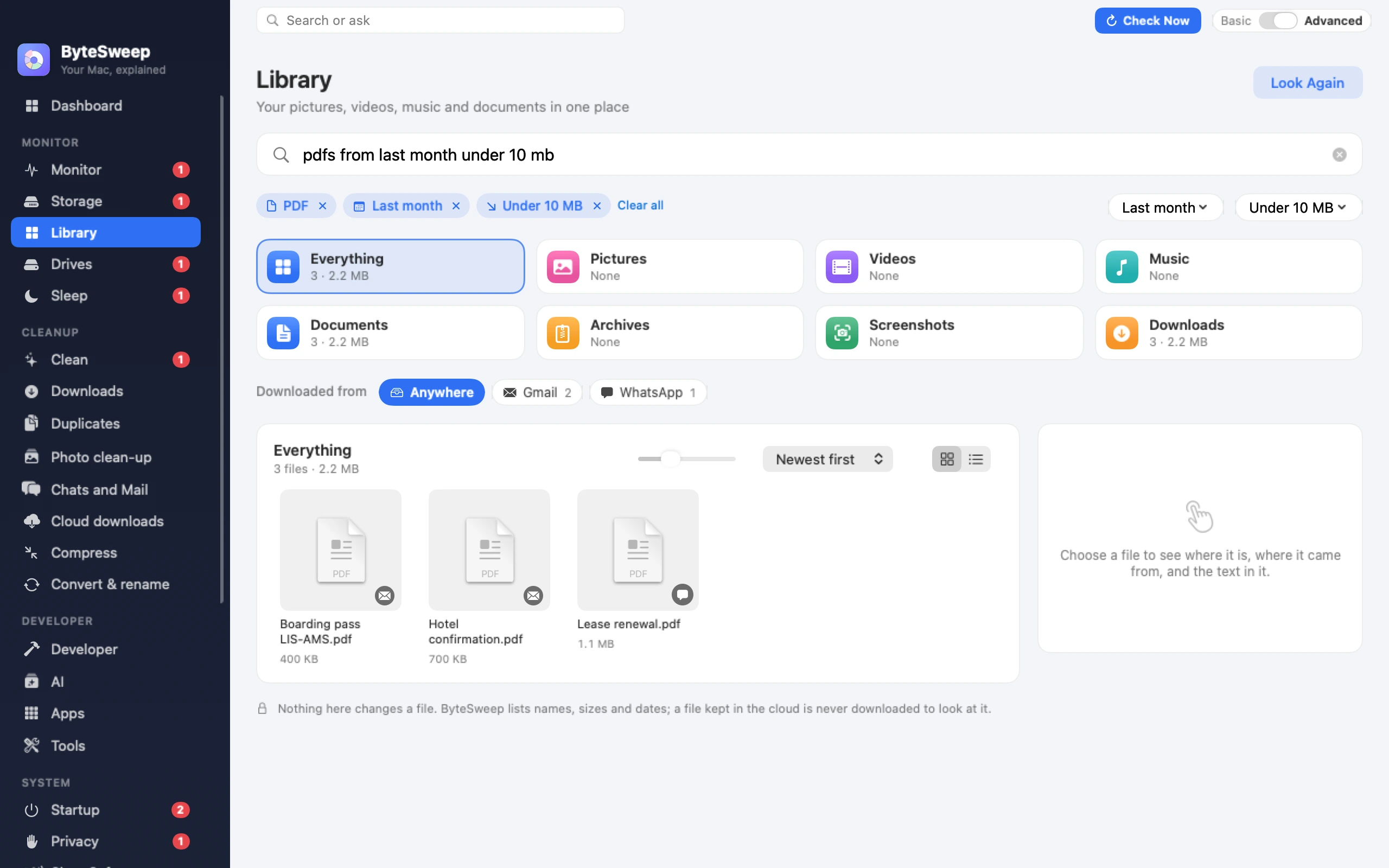
Task: Open the Screenshots category card
Action: tap(949, 333)
